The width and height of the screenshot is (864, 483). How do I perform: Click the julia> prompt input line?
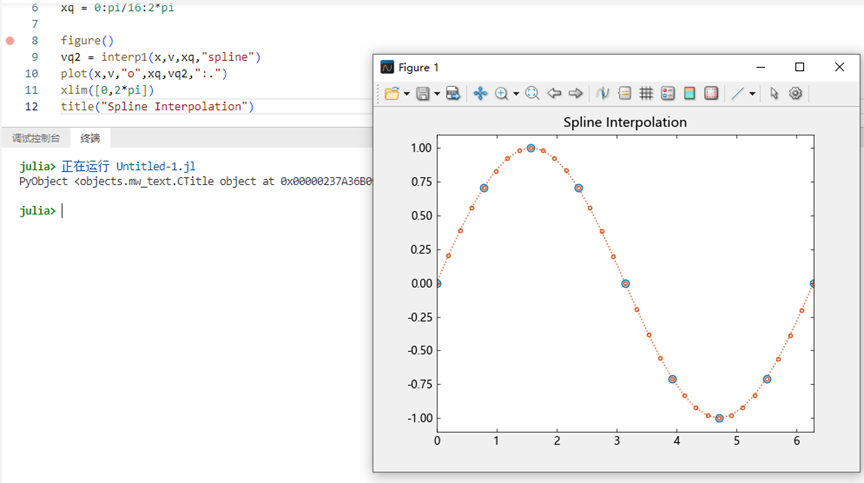(x=62, y=211)
